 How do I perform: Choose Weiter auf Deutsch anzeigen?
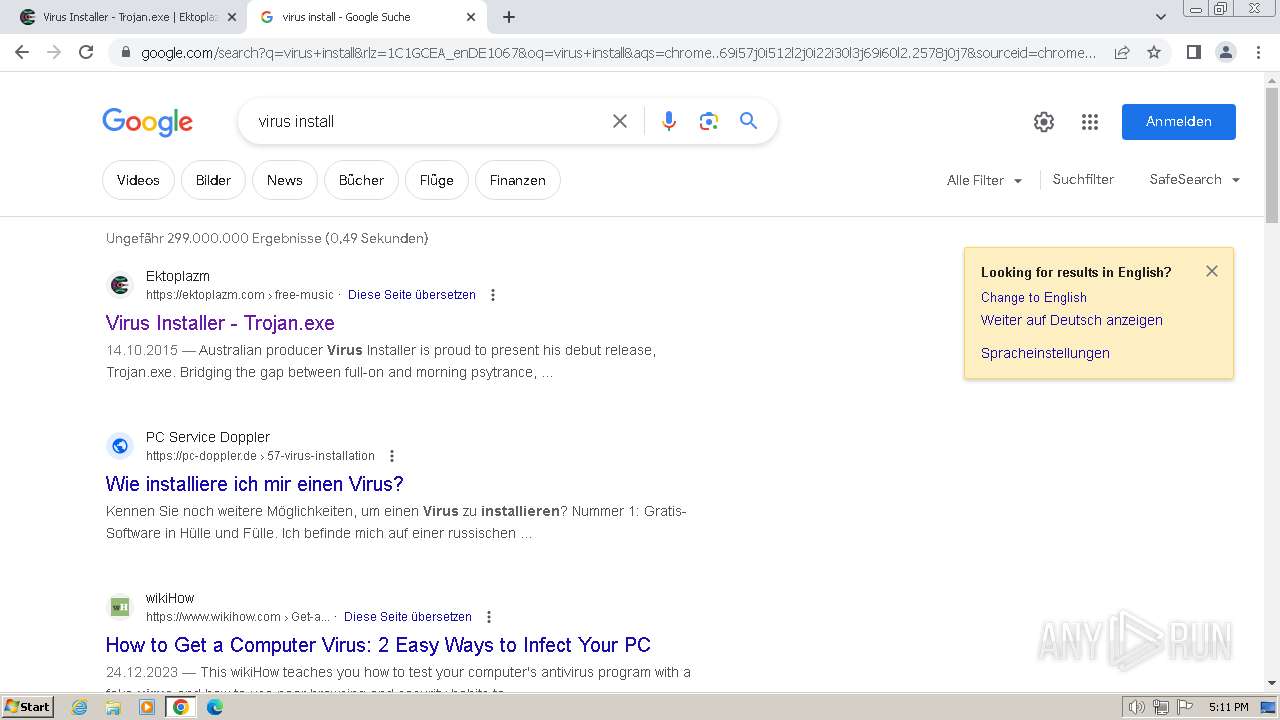click(1072, 320)
